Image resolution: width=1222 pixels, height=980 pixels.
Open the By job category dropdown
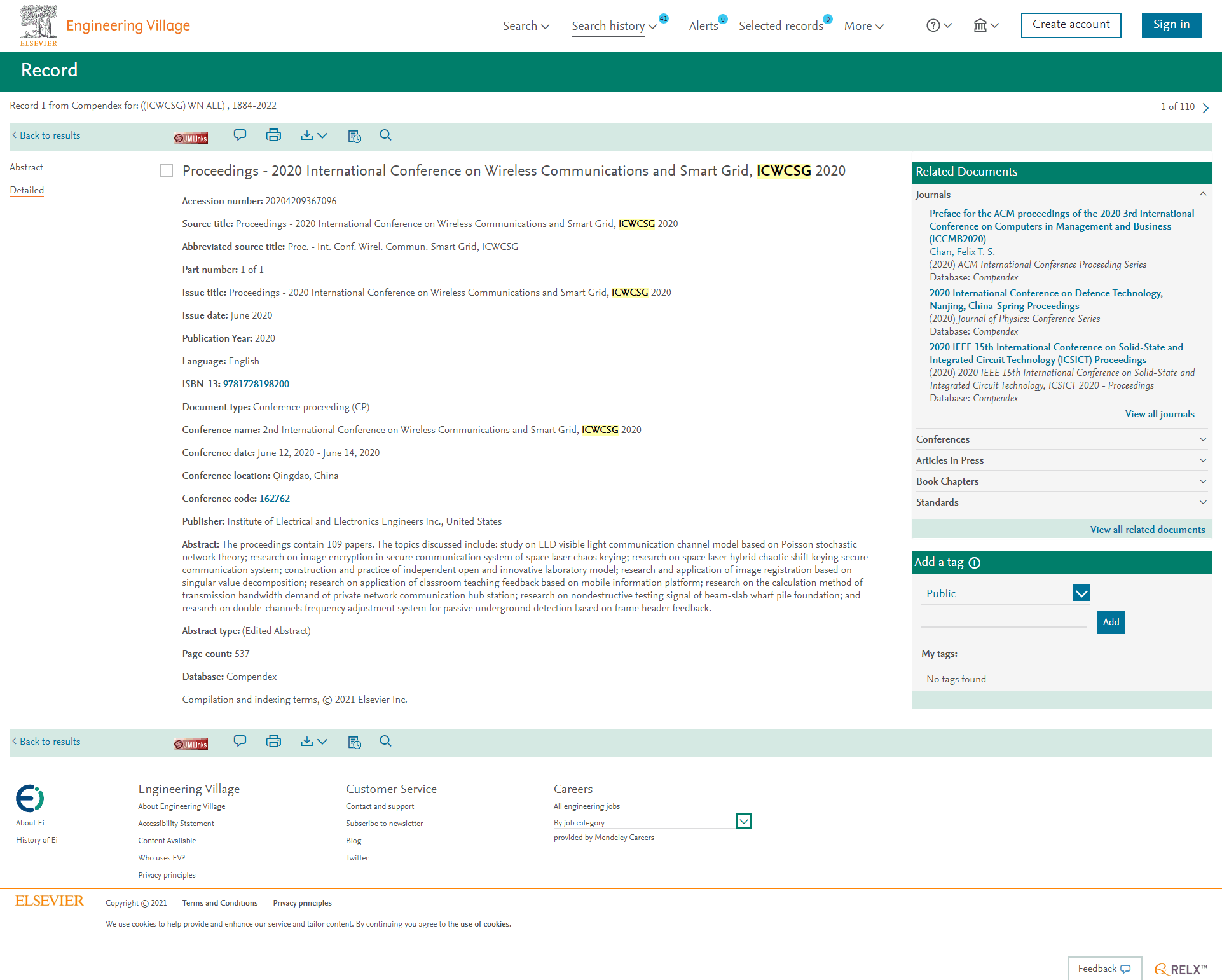point(743,822)
